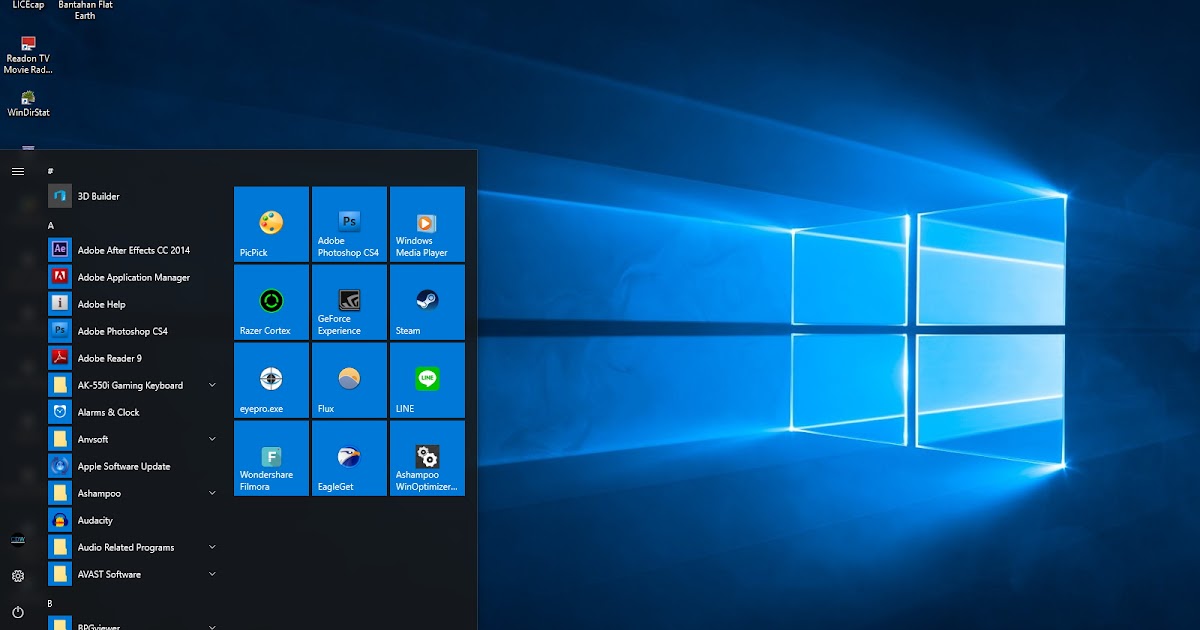Click the Adobe Reader 9 icon
The height and width of the screenshot is (630, 1200).
(x=60, y=358)
